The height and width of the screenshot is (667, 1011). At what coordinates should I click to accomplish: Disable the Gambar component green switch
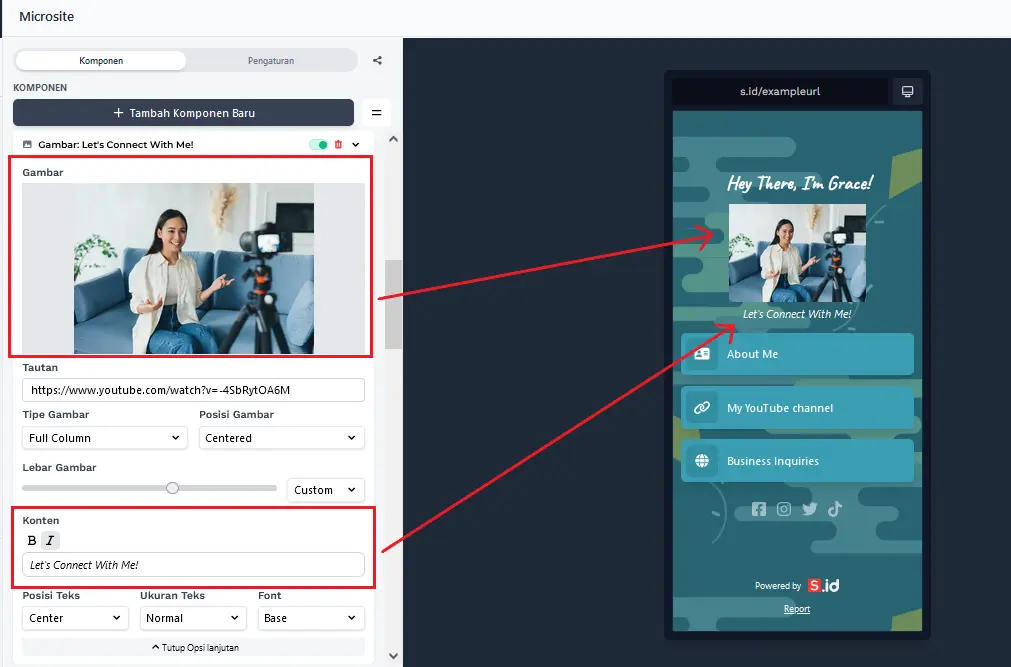click(319, 145)
